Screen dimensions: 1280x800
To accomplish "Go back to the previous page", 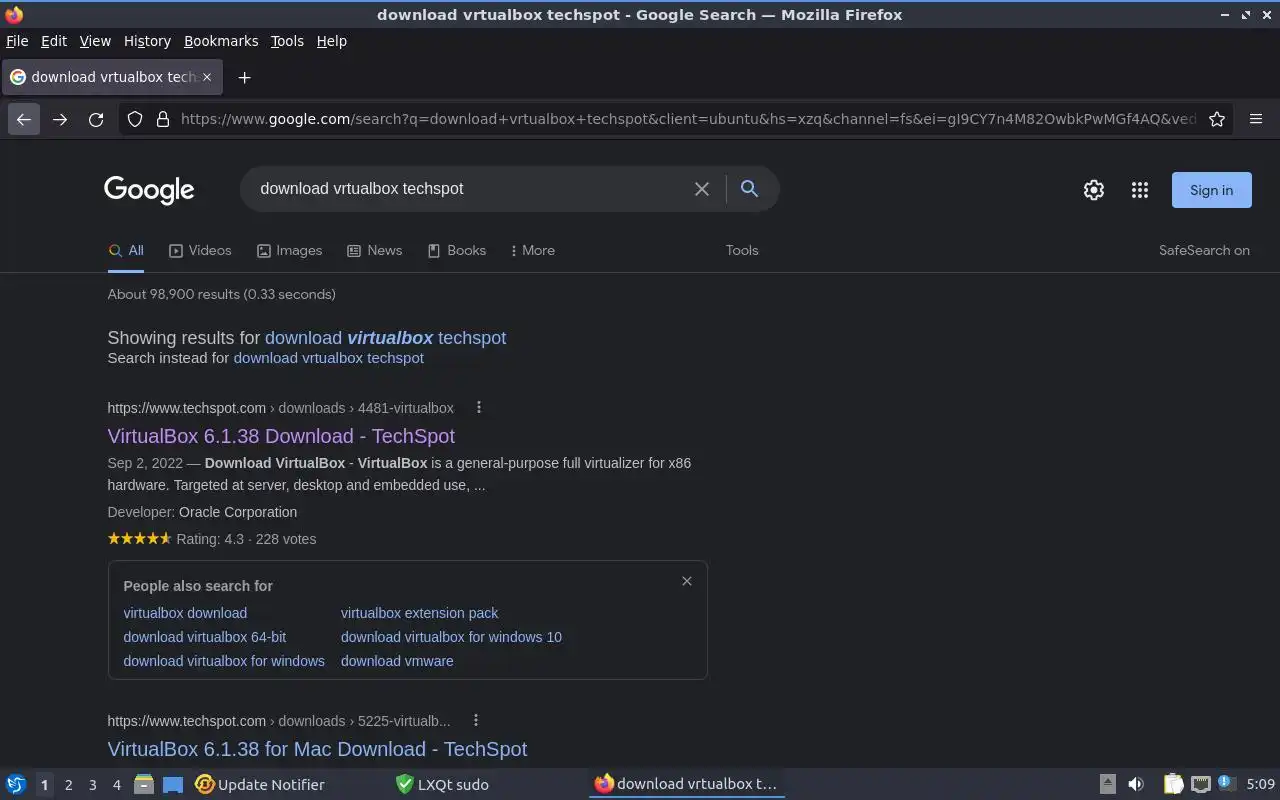I will coord(24,119).
